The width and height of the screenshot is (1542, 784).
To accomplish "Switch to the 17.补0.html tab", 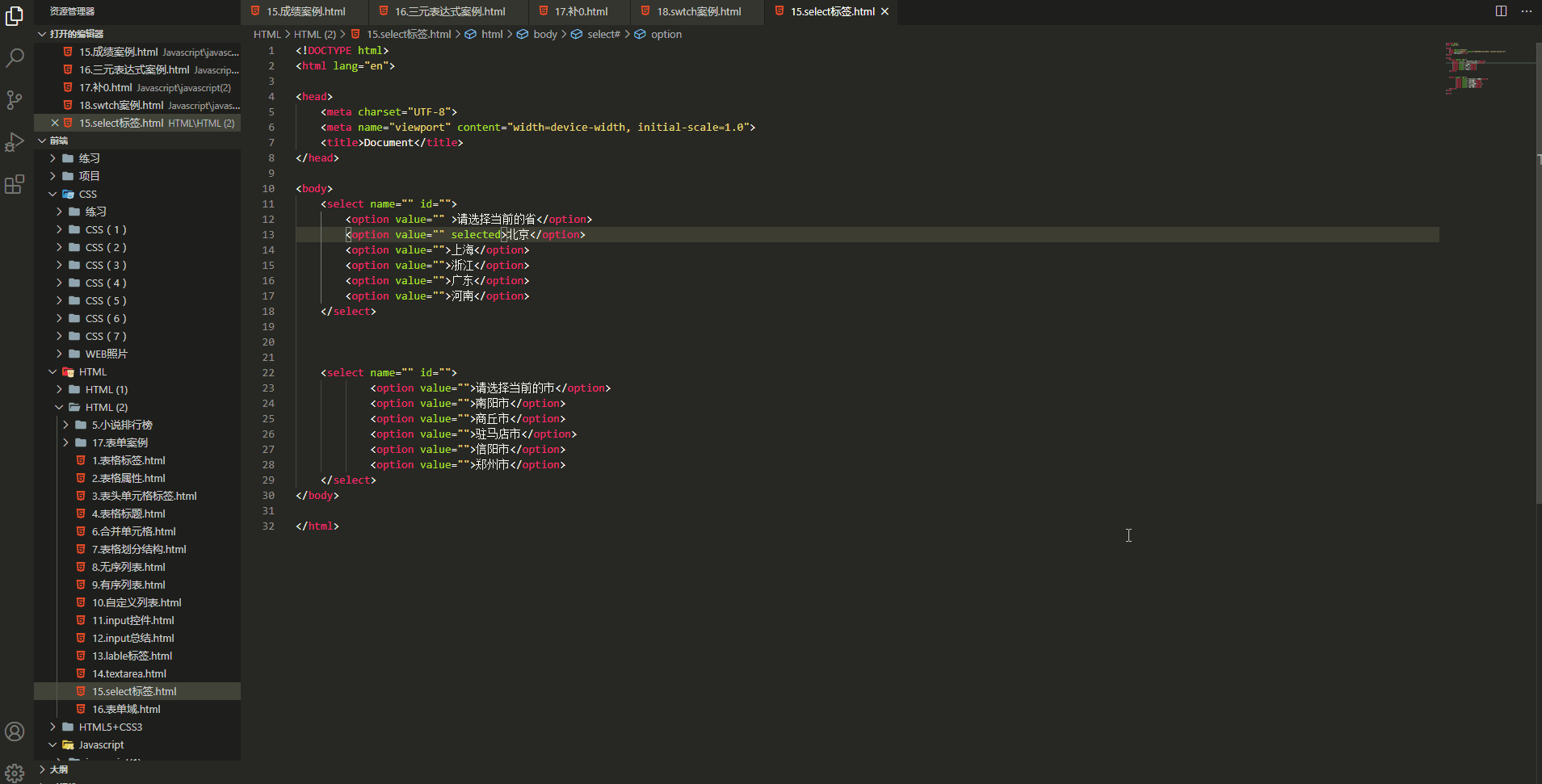I will click(x=580, y=11).
